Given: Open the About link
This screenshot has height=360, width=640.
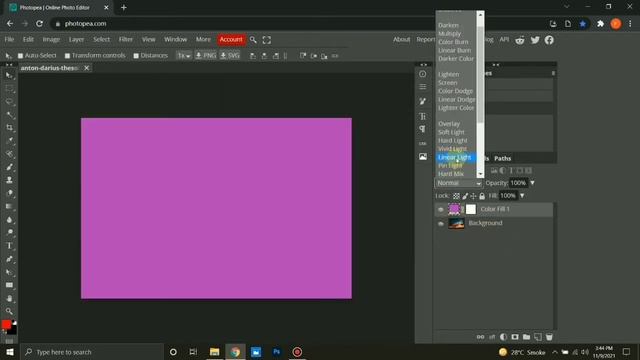Looking at the screenshot, I should click(x=402, y=39).
